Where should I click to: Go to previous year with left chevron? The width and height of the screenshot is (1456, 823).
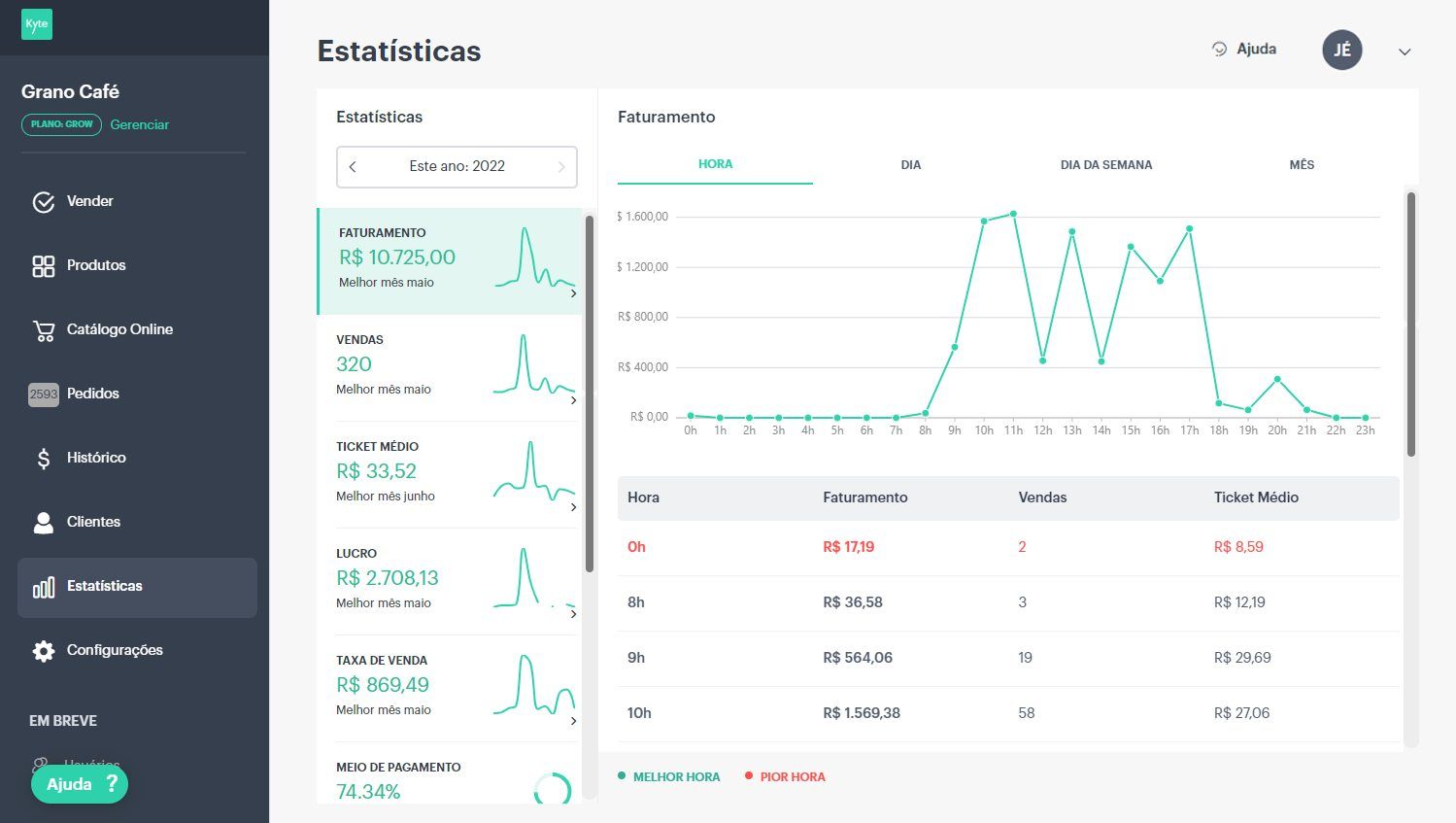click(353, 167)
